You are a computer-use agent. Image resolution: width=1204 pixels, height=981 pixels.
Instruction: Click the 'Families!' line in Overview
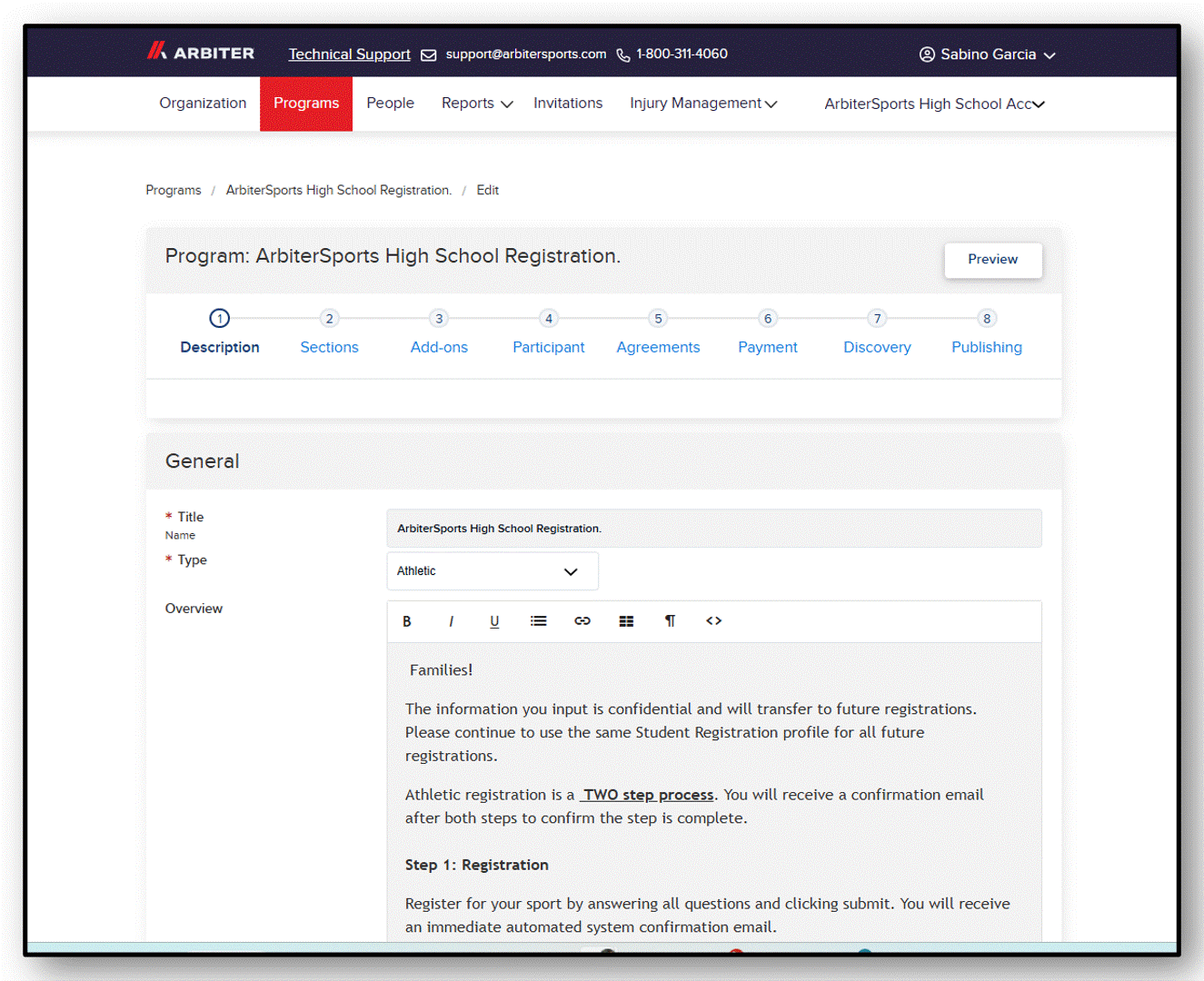point(441,670)
